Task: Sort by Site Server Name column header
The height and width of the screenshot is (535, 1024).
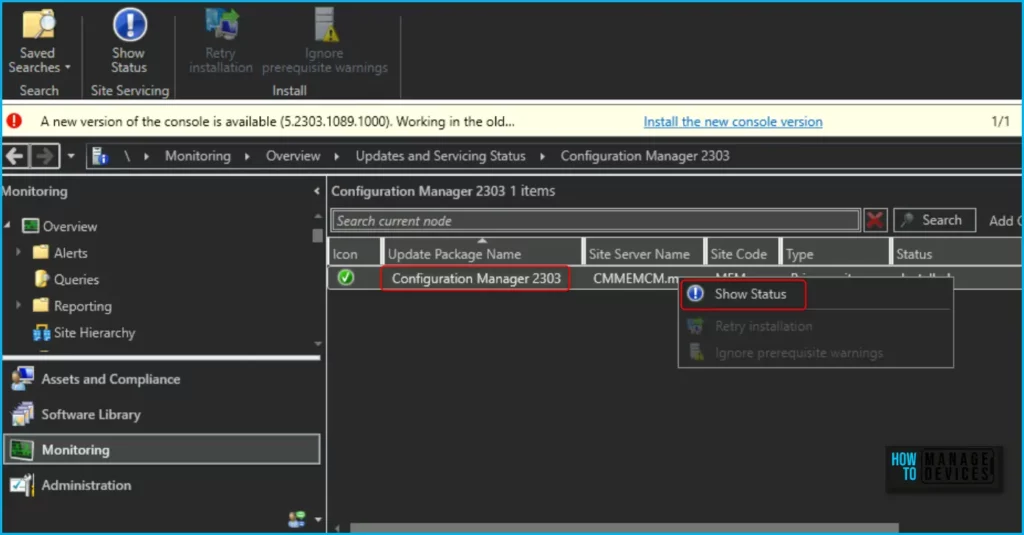Action: point(645,254)
